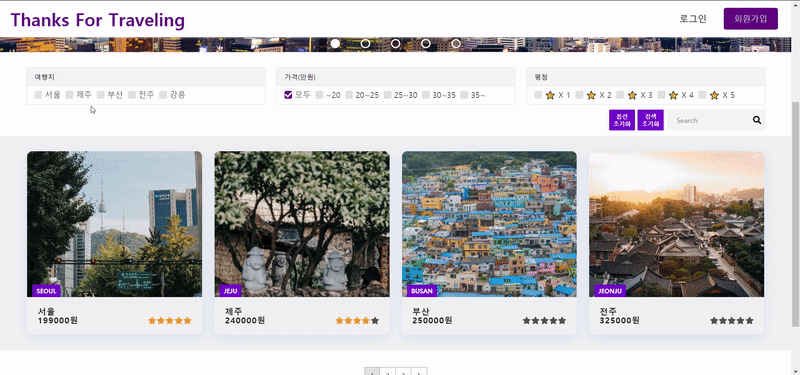The width and height of the screenshot is (800, 375).
Task: Check the 20~25 price checkbox
Action: pos(349,95)
